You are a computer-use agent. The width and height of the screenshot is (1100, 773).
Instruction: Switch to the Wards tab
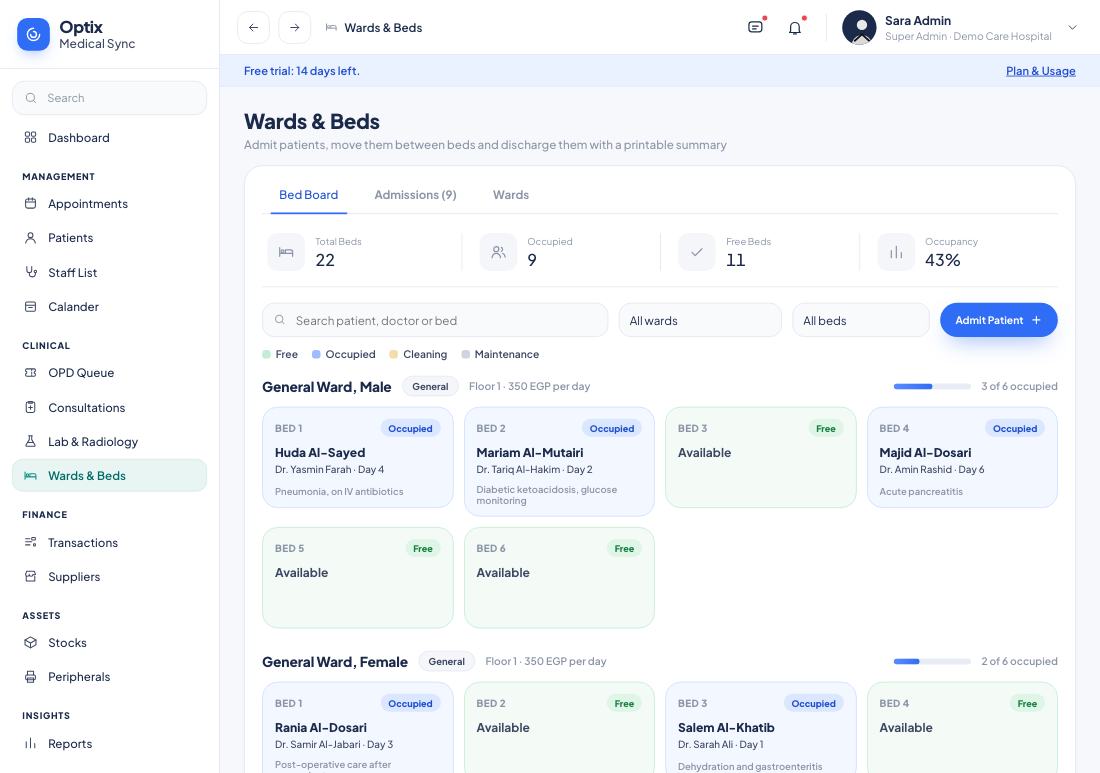511,195
